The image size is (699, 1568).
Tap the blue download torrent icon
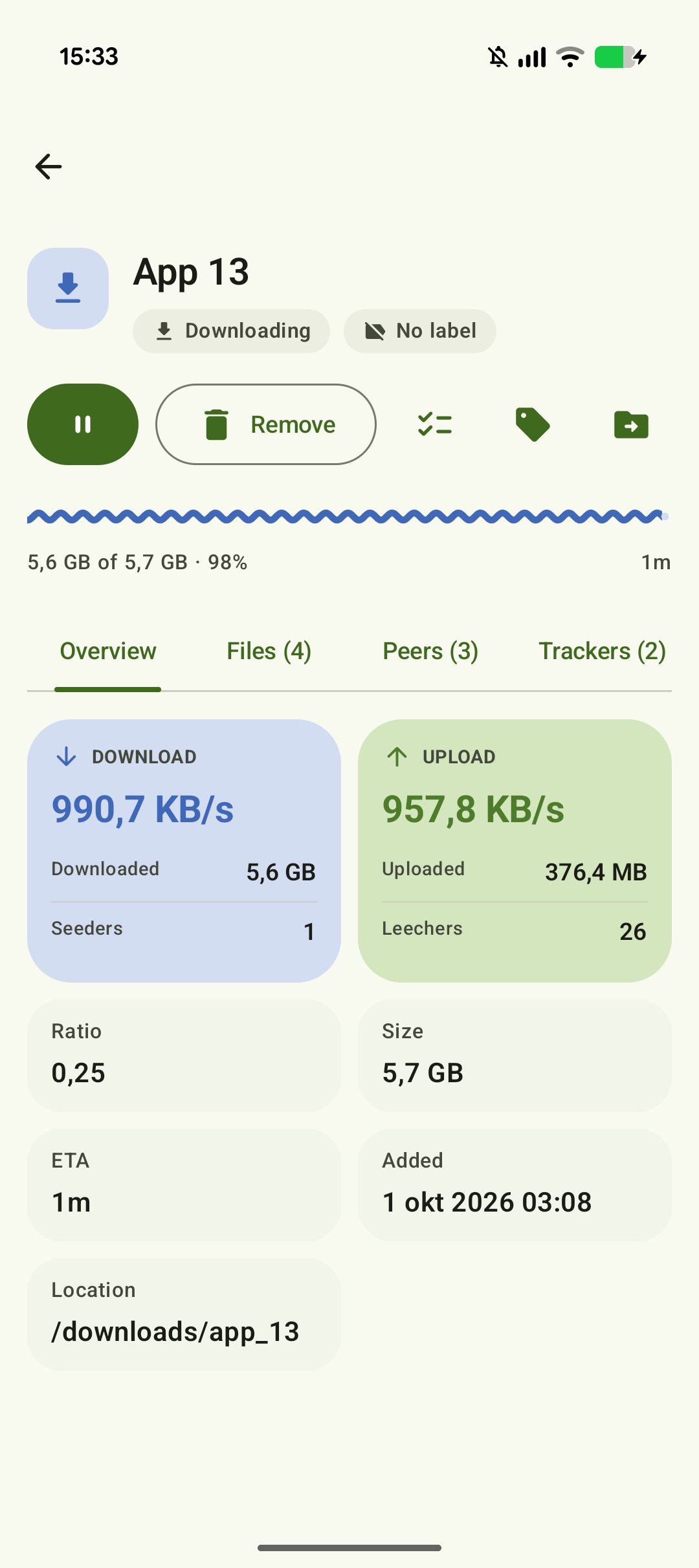click(x=68, y=289)
